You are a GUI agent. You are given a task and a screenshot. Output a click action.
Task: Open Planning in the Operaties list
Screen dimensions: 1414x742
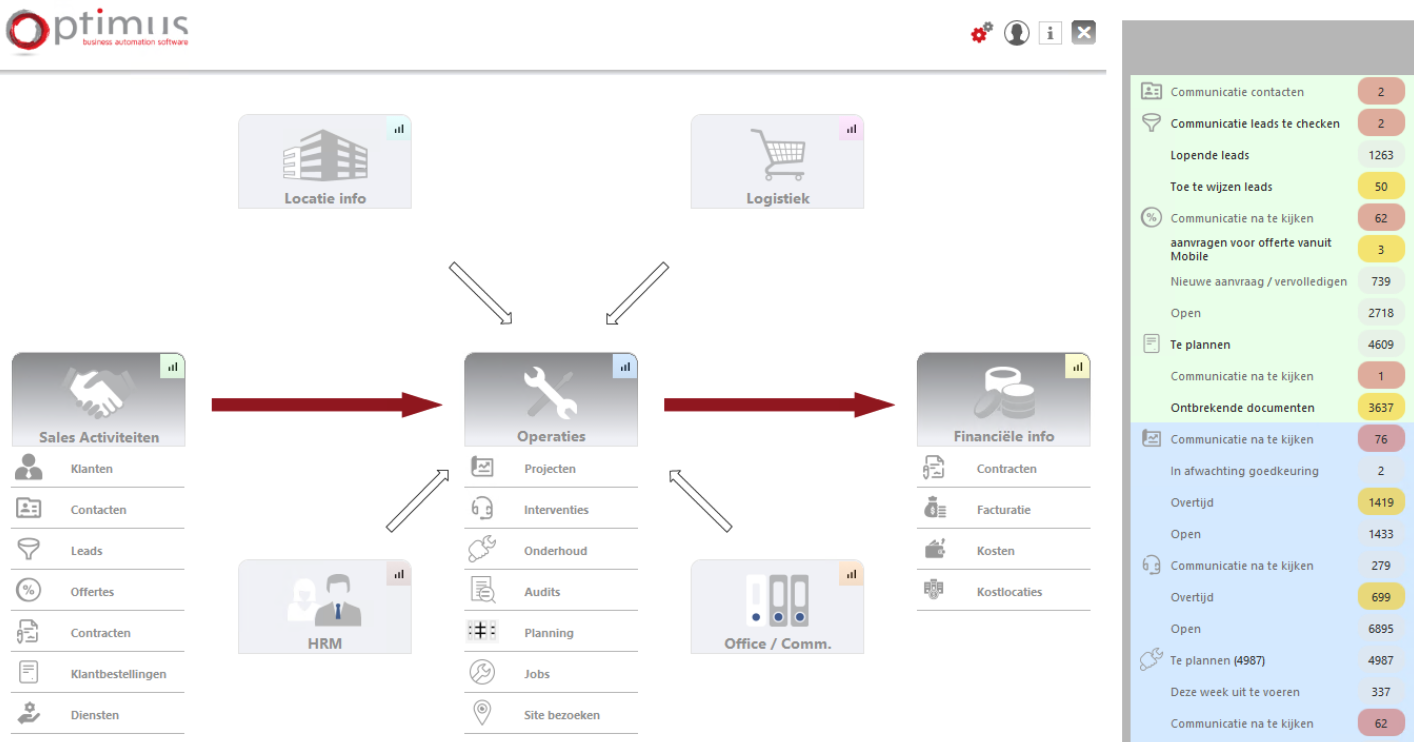548,633
